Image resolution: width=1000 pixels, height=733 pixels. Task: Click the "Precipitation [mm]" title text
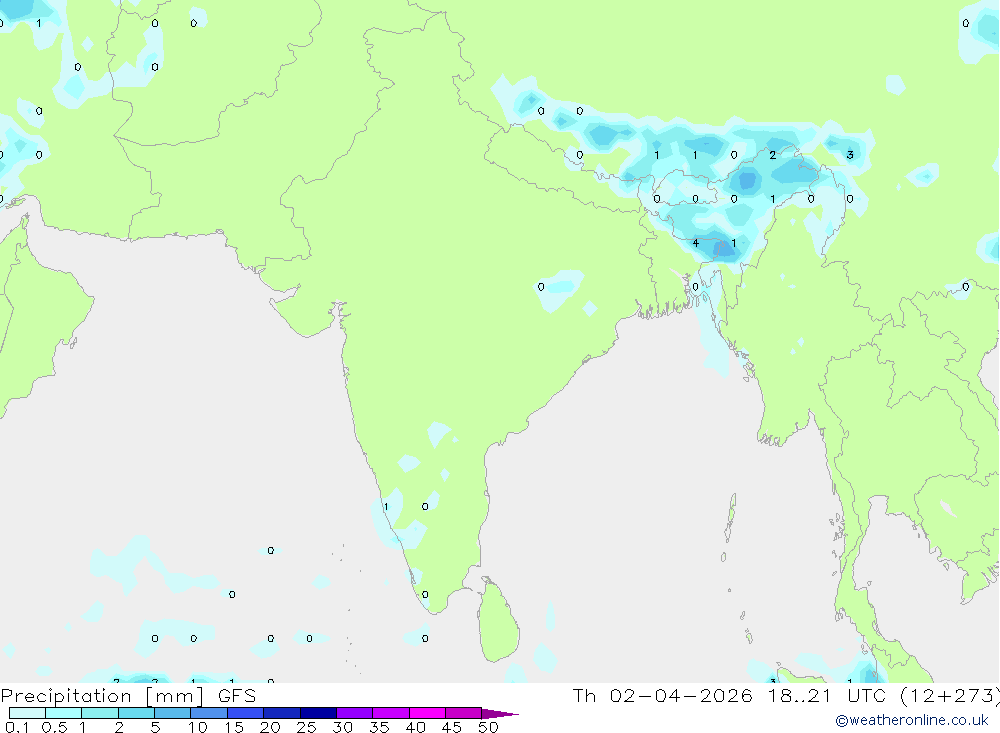click(102, 696)
